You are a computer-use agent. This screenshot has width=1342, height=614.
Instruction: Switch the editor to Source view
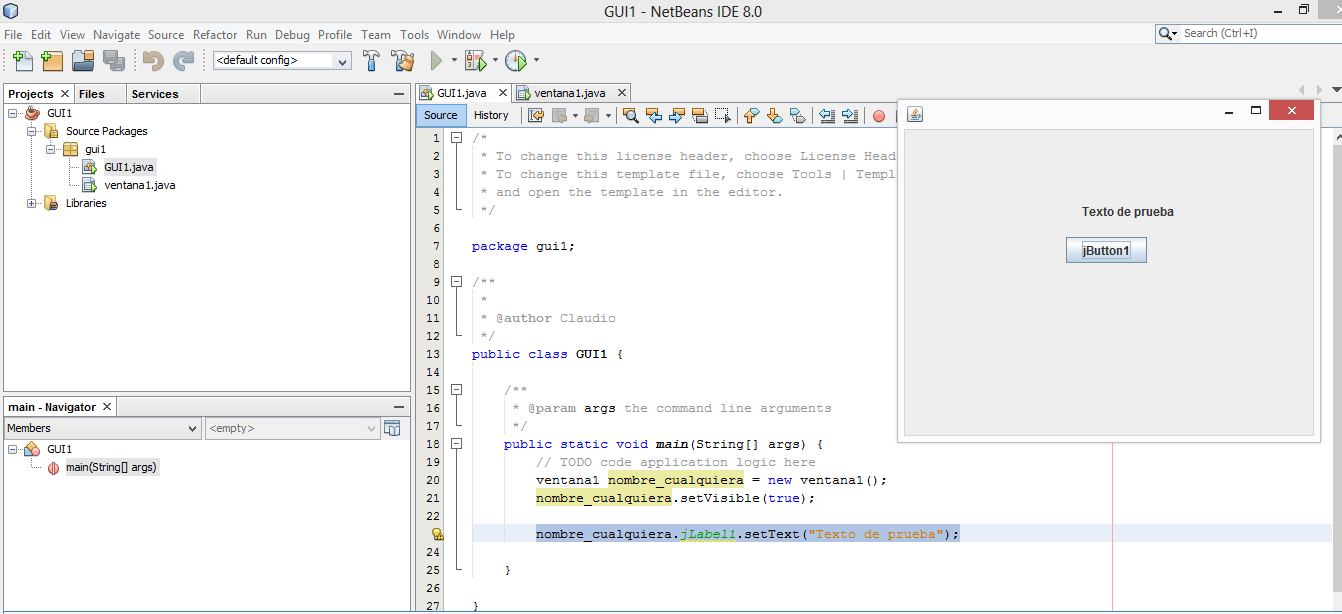[441, 115]
